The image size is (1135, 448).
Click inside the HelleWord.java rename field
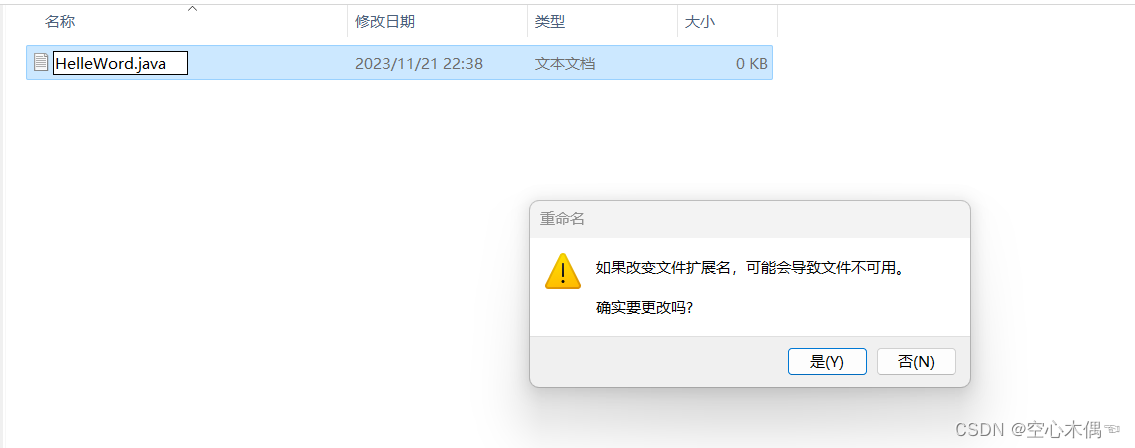(x=120, y=63)
